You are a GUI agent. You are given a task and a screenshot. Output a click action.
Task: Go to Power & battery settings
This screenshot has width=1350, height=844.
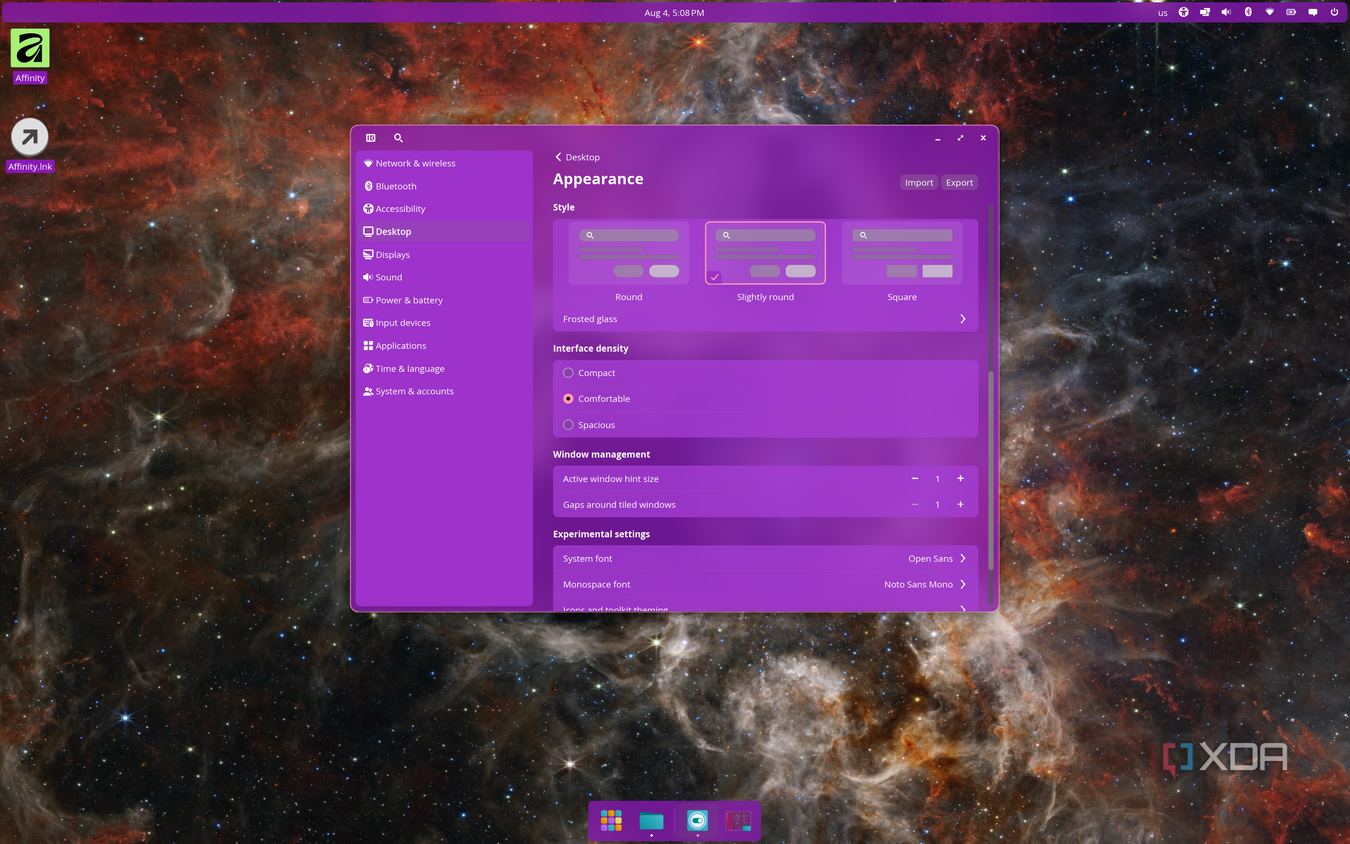[x=444, y=300]
